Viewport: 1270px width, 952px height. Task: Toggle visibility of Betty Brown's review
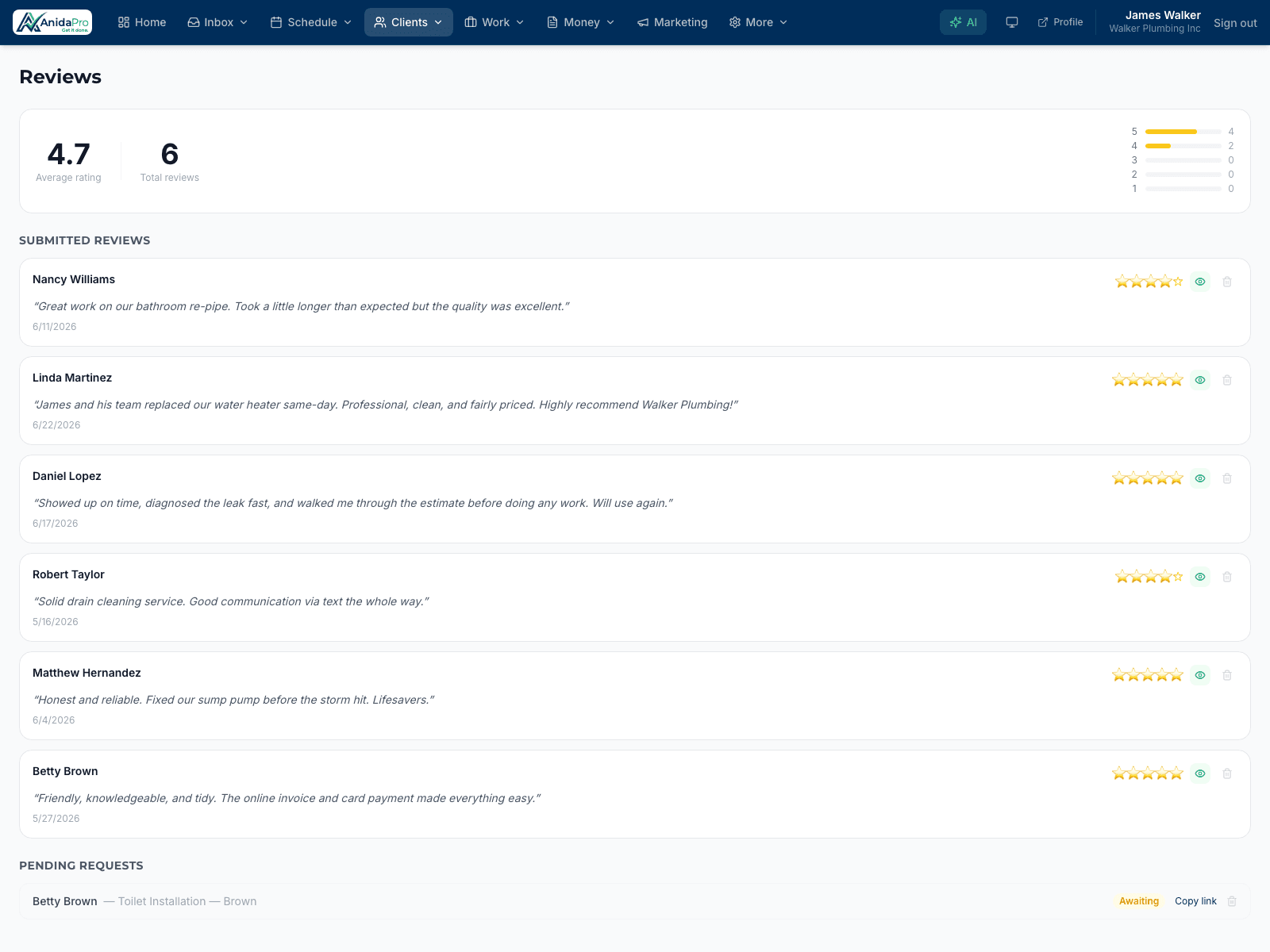(x=1200, y=773)
